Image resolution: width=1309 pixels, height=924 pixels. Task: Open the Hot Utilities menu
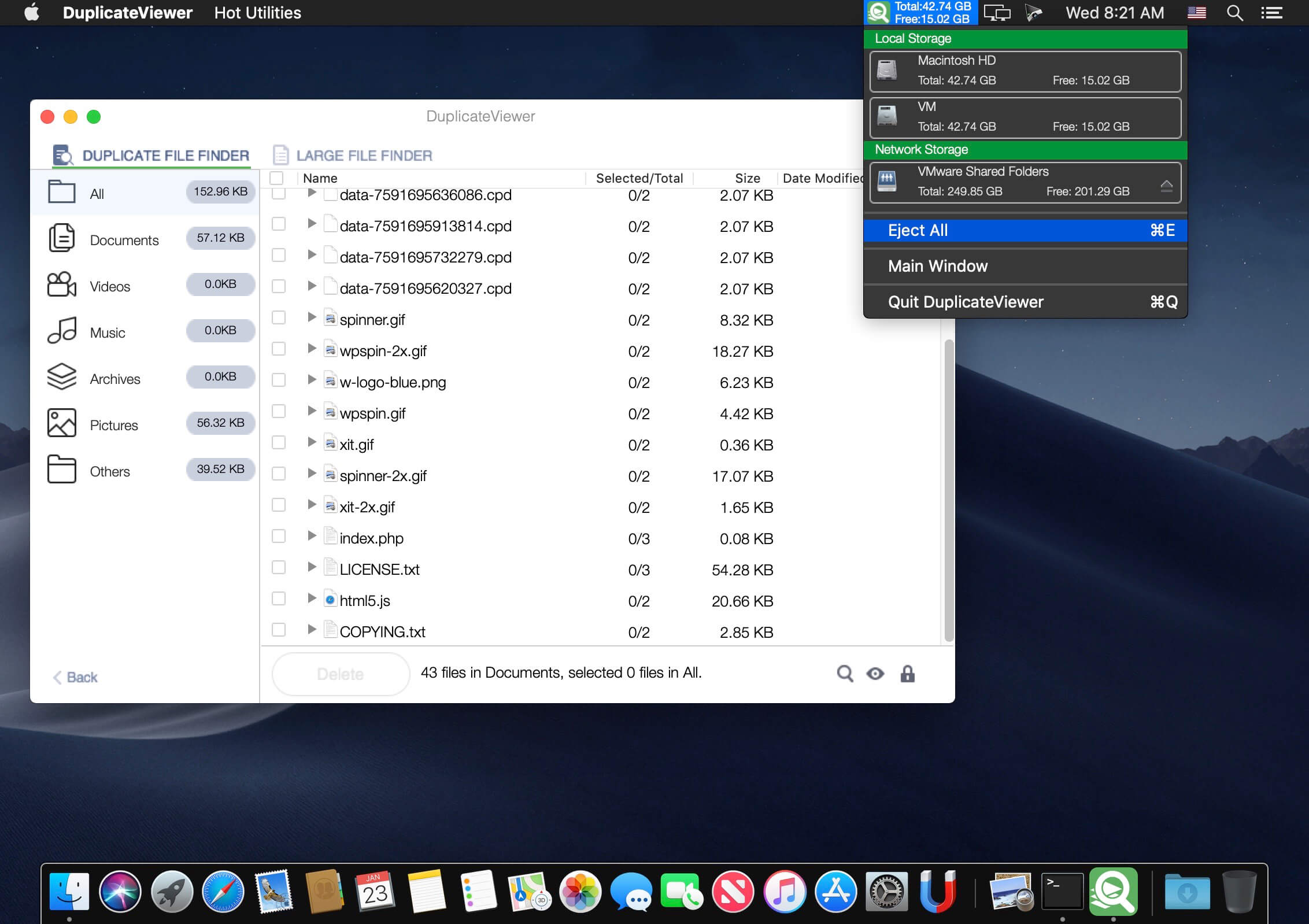(257, 12)
